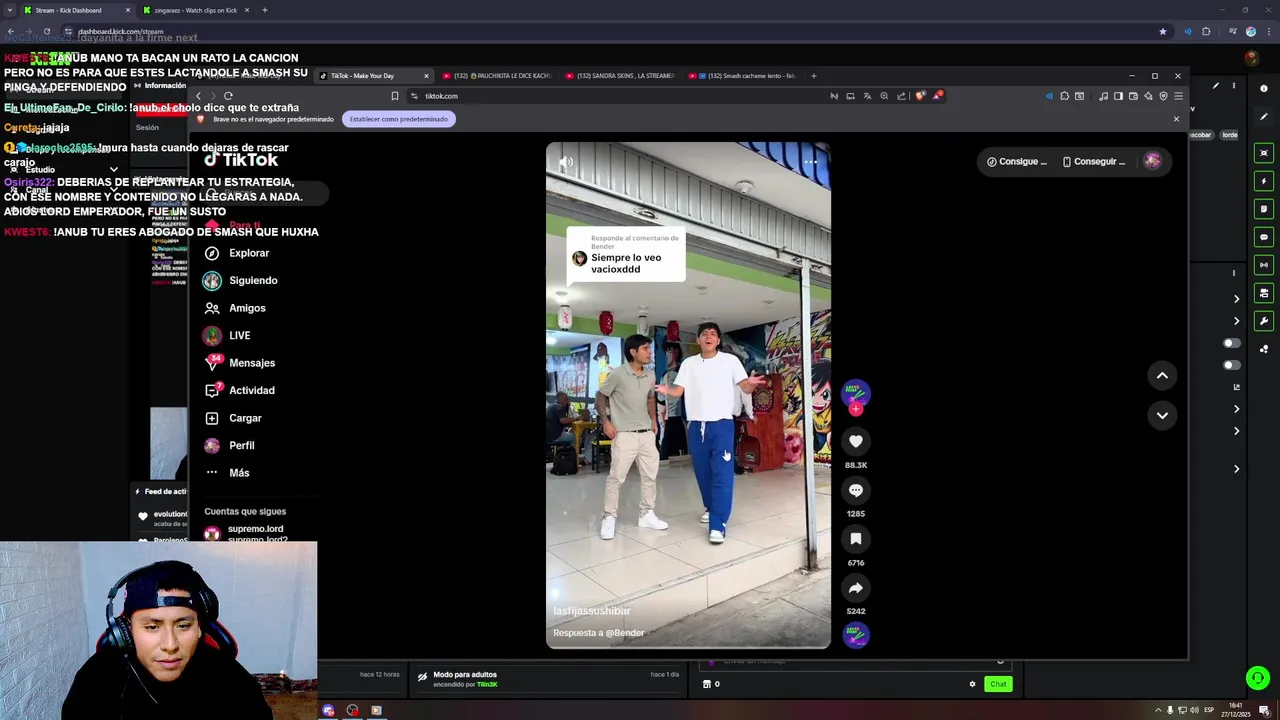Open new tab in Brave window
Viewport: 1280px width, 720px height.
813,76
